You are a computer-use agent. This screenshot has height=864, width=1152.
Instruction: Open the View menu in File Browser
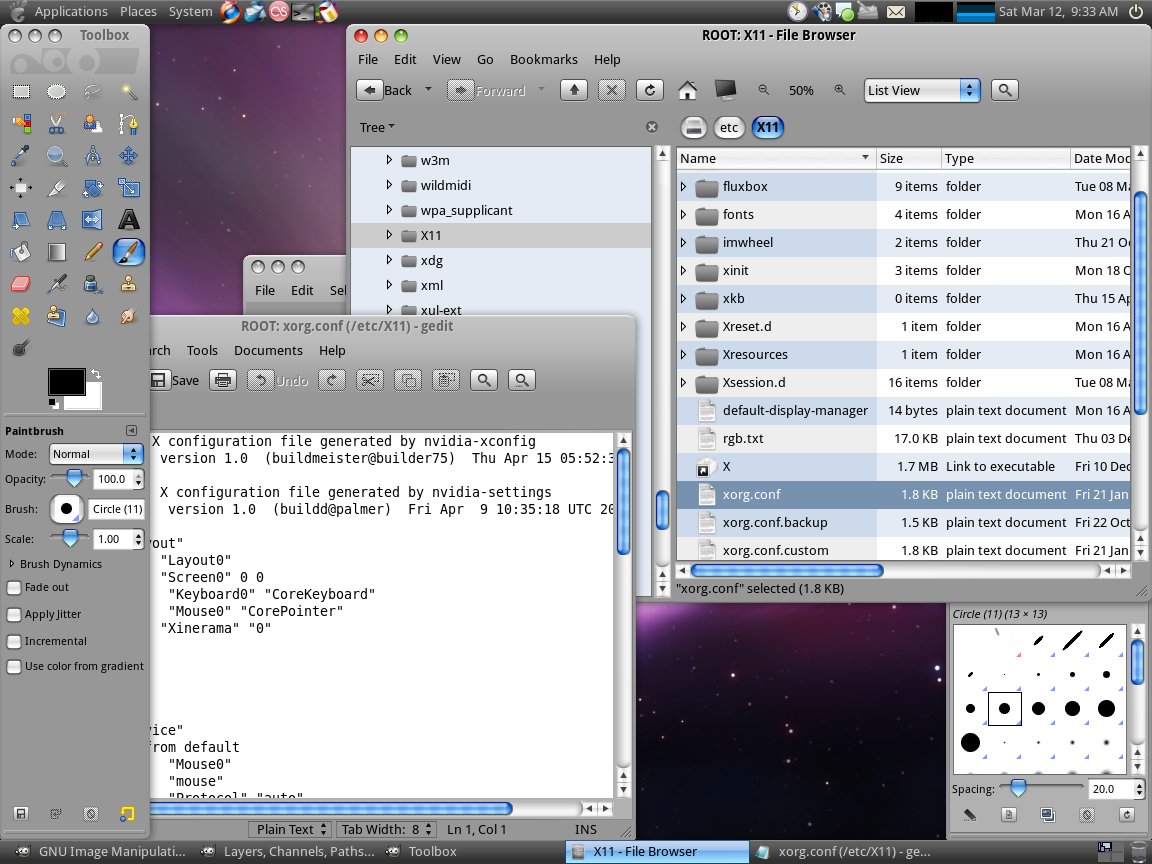[x=447, y=60]
